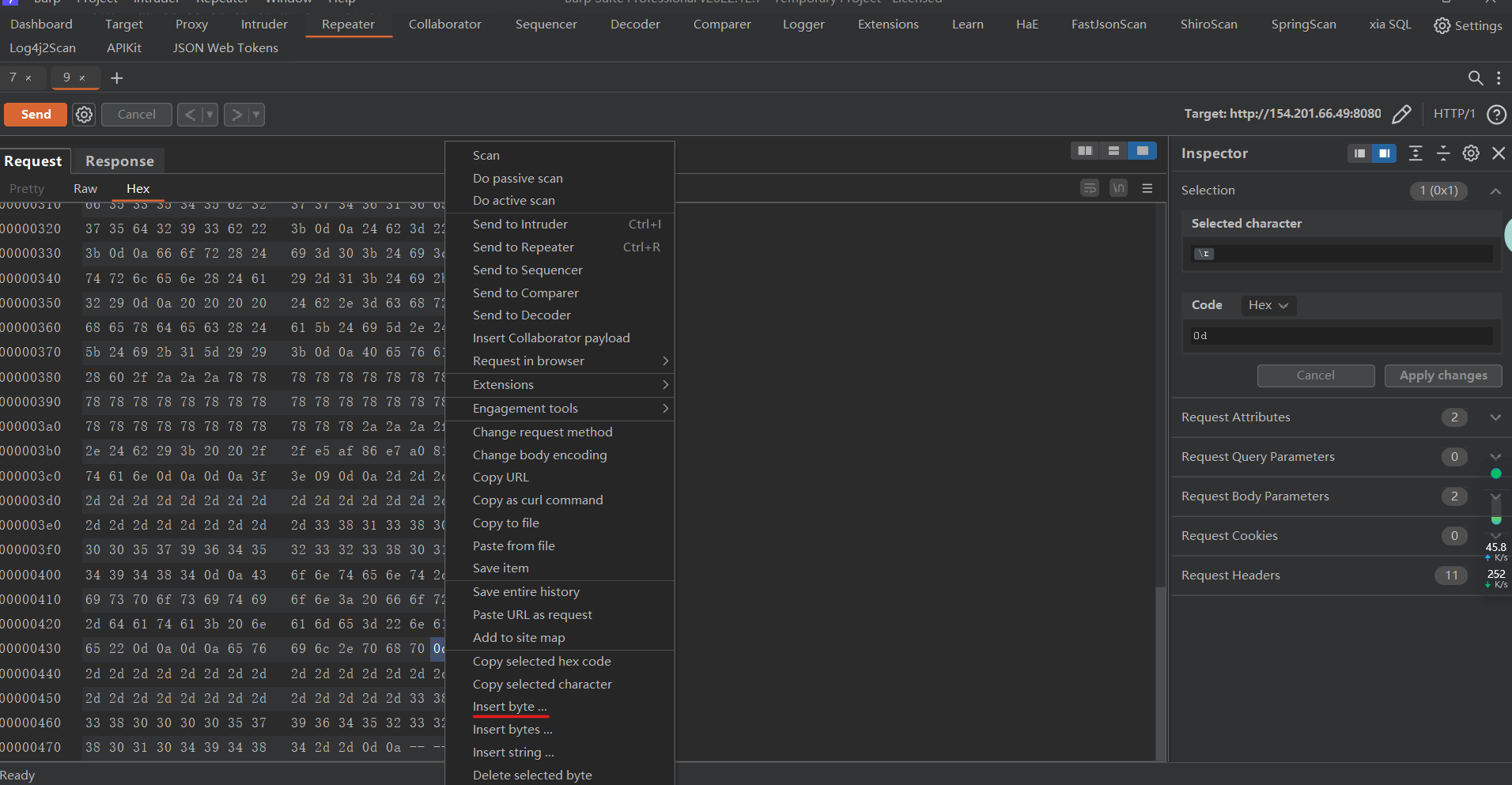Open the Decoder tab
Image resolution: width=1512 pixels, height=785 pixels.
pos(635,25)
